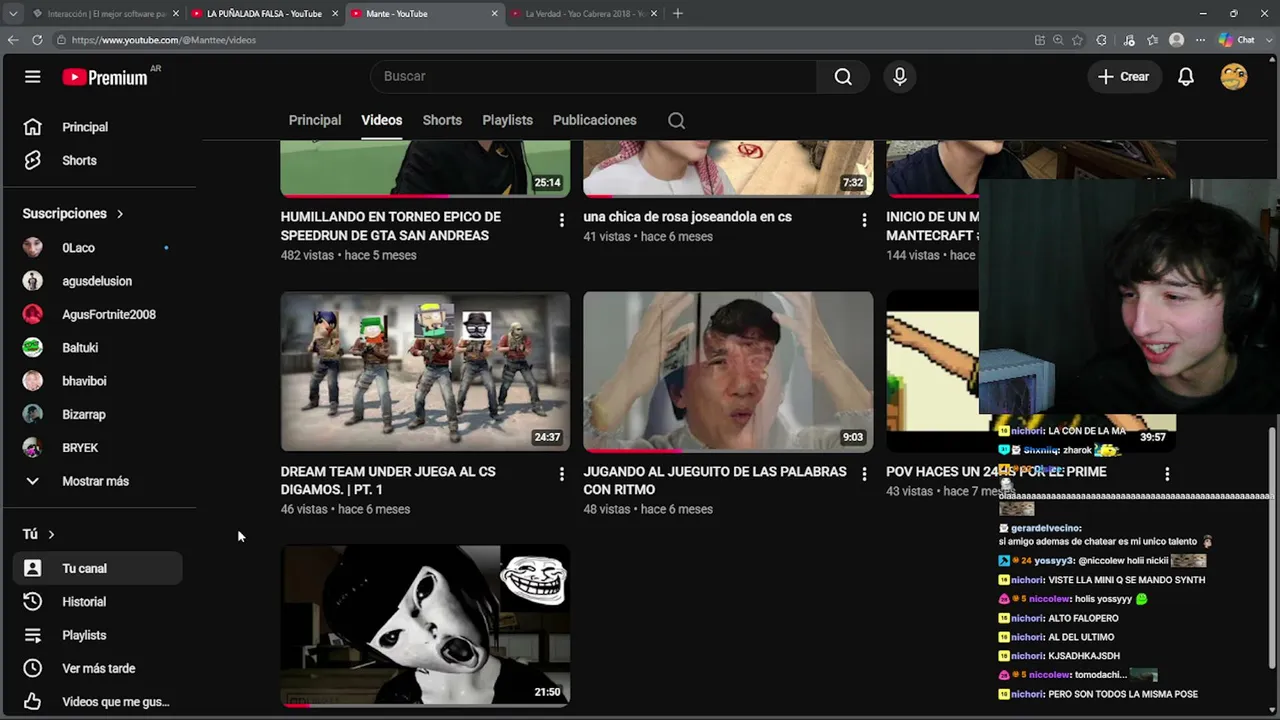This screenshot has width=1280, height=720.
Task: Open Baltuki subscription
Action: click(x=97, y=348)
